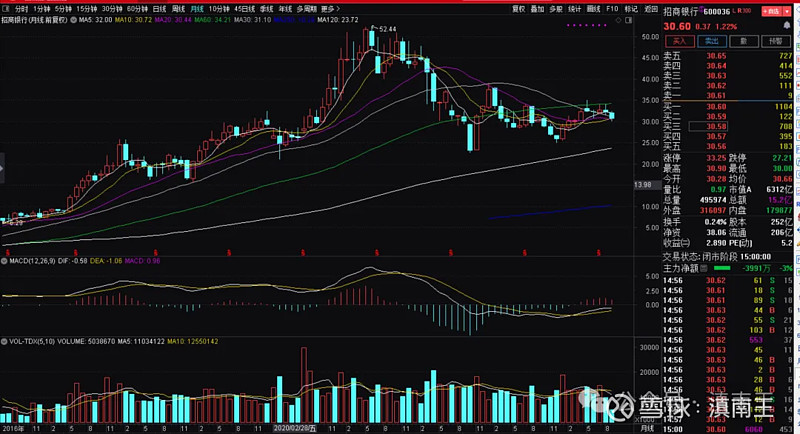Click stock code 600036
Image resolution: width=800 pixels, height=434 pixels.
(x=716, y=11)
